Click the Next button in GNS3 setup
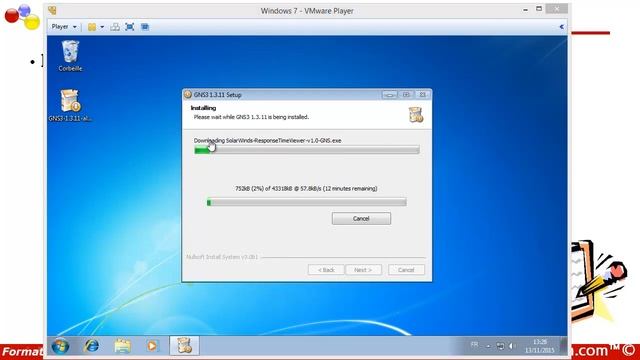Image resolution: width=640 pixels, height=360 pixels. [363, 270]
